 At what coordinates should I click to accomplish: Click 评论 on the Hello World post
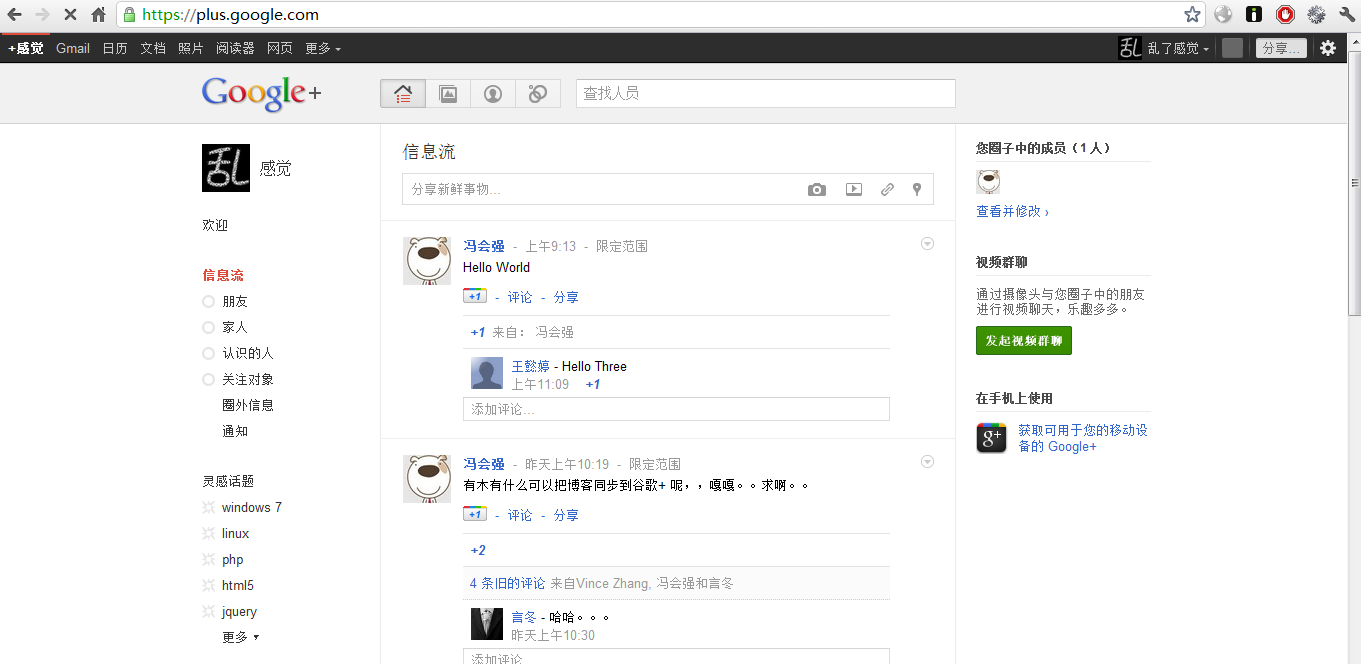click(x=520, y=297)
